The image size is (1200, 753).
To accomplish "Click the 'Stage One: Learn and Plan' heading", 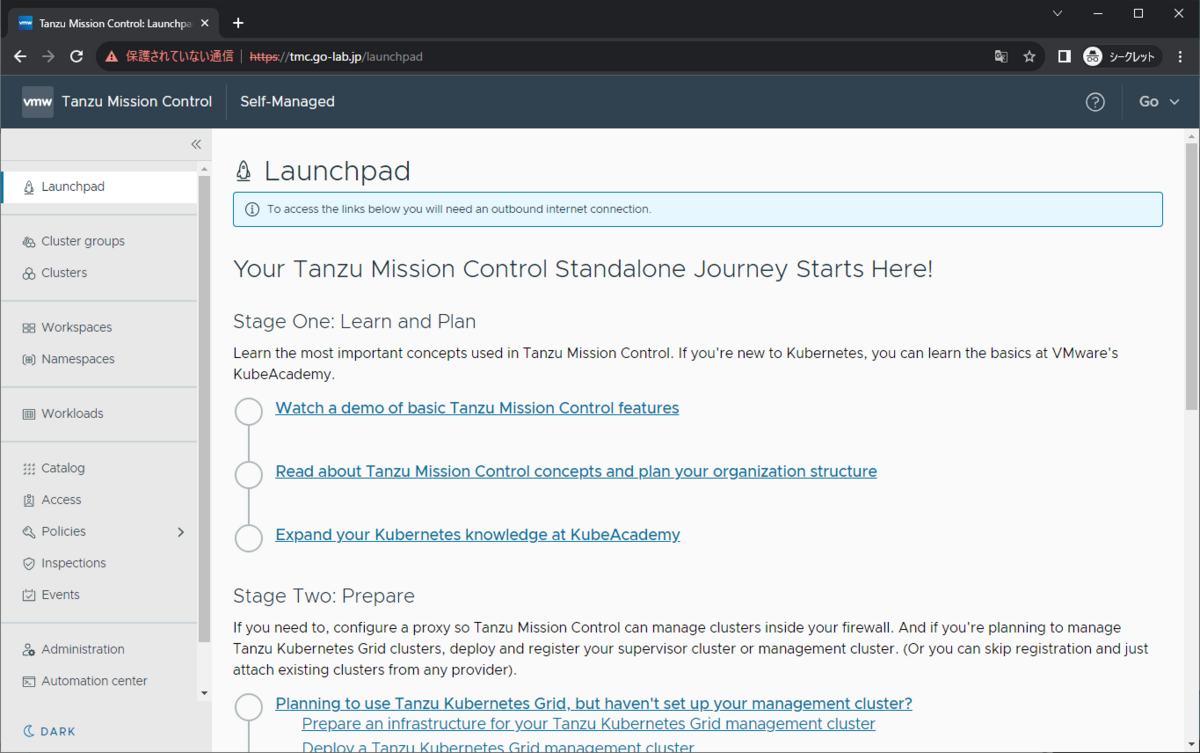I will tap(354, 322).
